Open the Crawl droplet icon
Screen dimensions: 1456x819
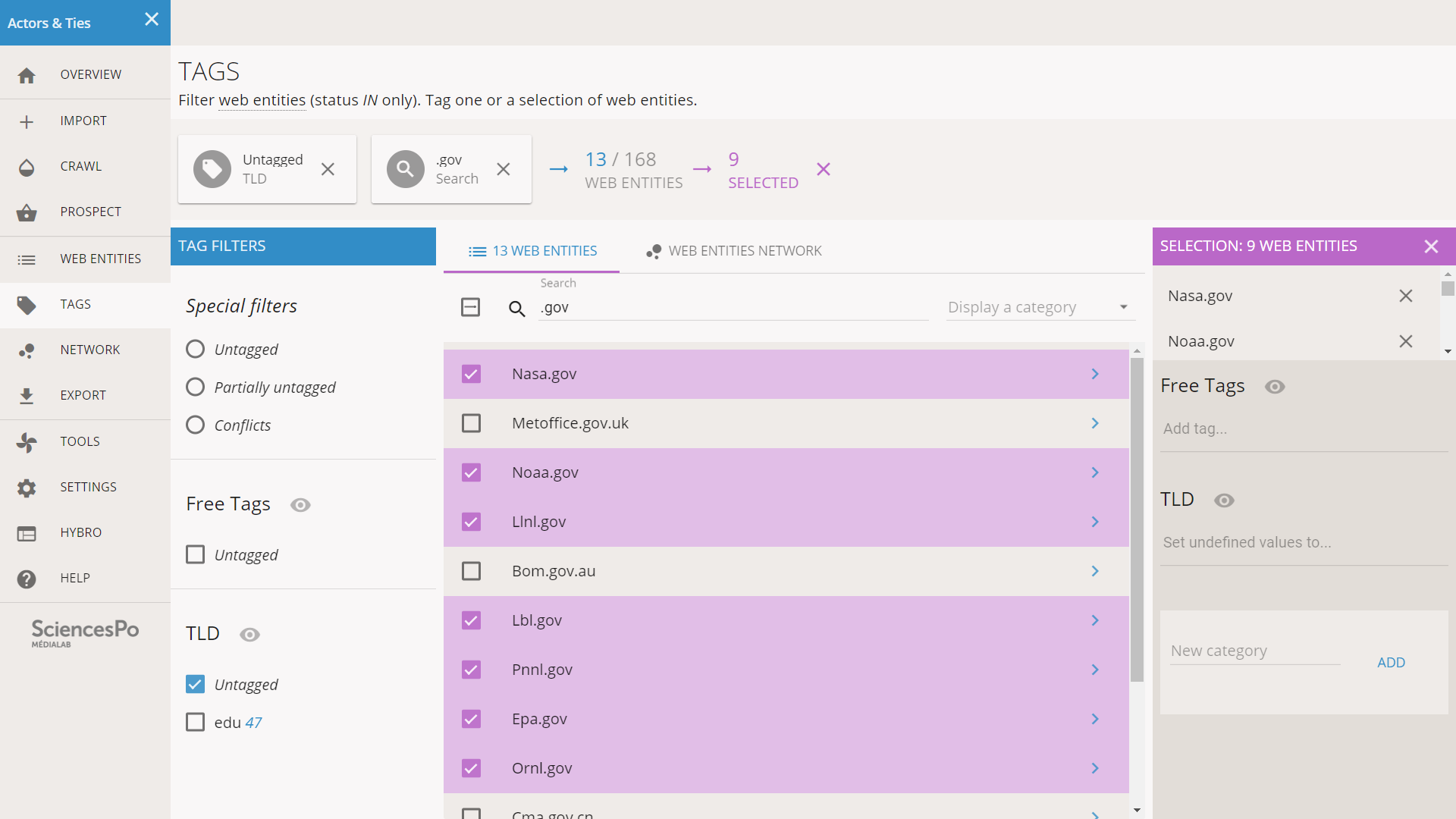click(27, 167)
